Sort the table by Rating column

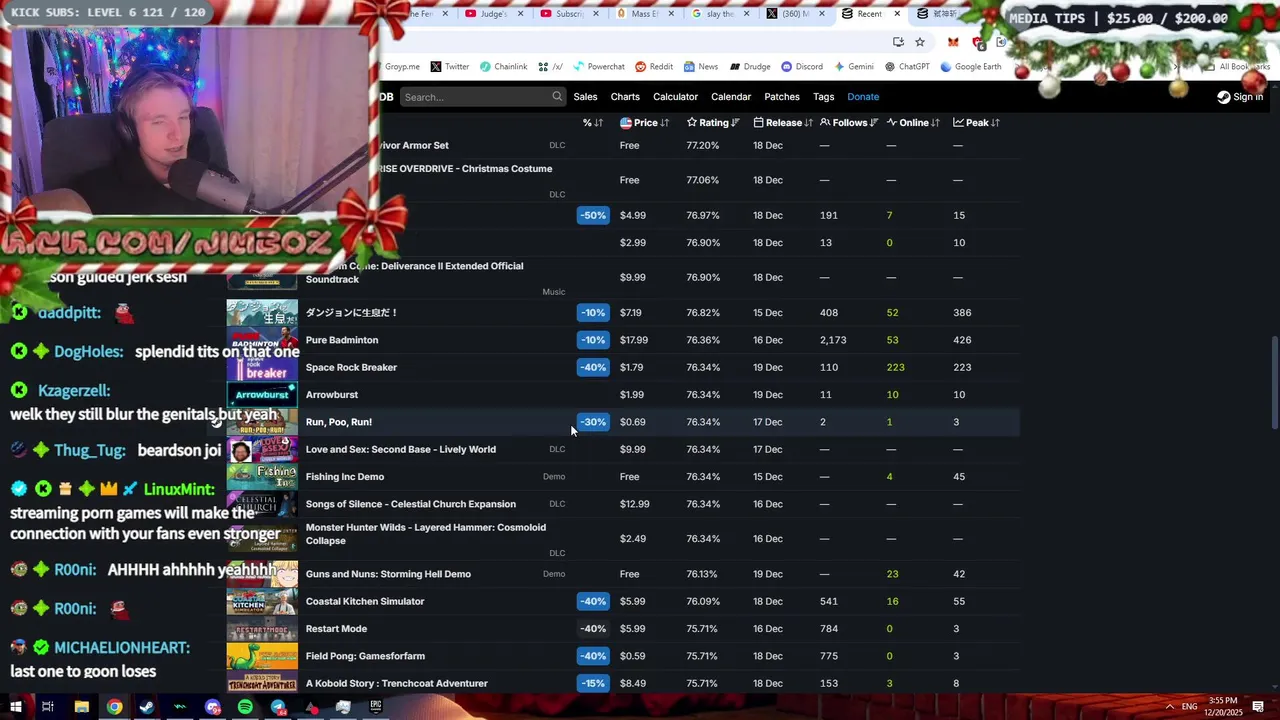point(713,123)
